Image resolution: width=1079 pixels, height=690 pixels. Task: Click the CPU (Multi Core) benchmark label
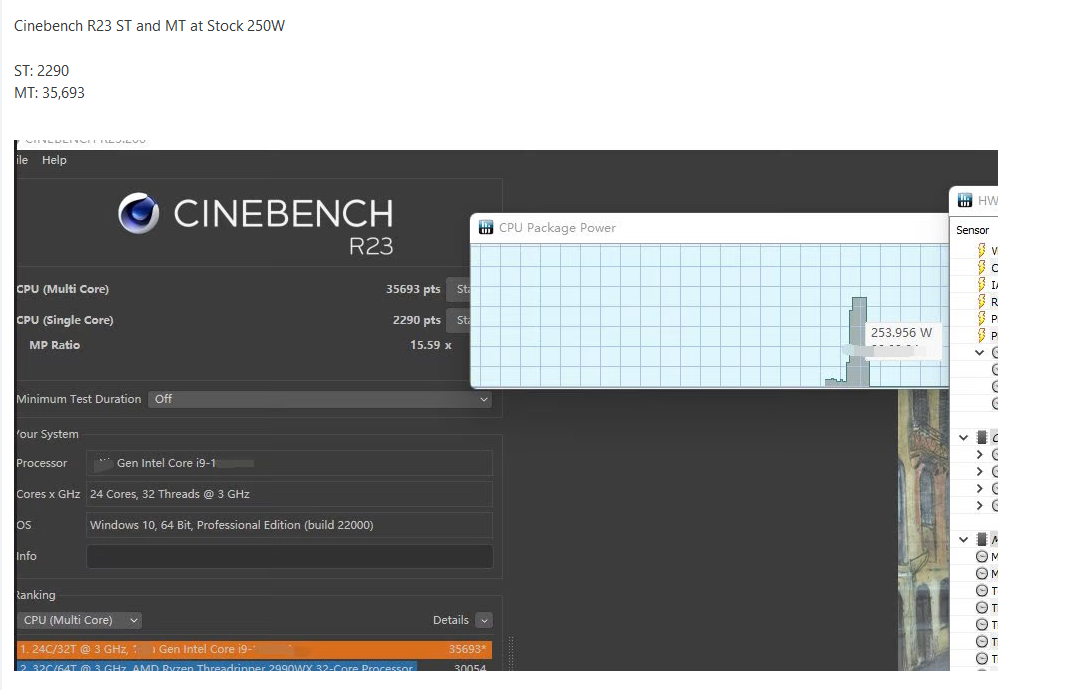[63, 289]
